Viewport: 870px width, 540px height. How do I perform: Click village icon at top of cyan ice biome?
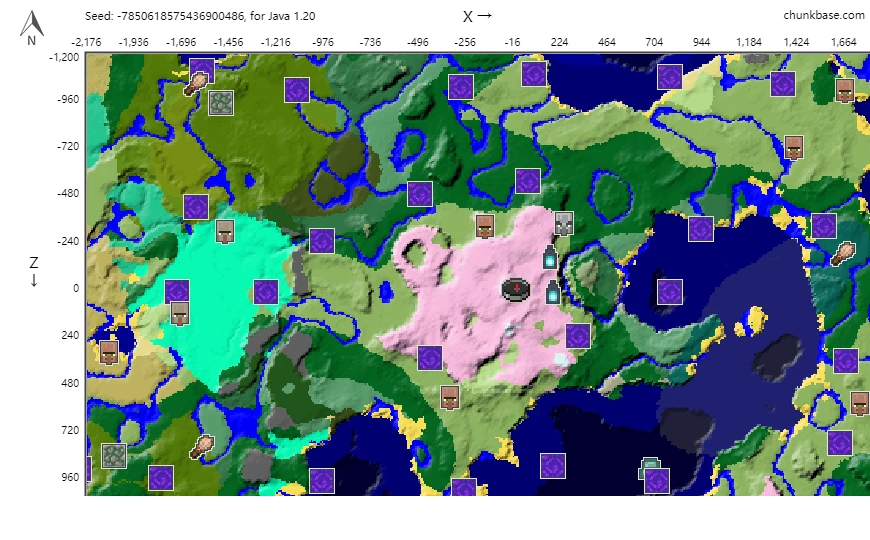pyautogui.click(x=225, y=231)
